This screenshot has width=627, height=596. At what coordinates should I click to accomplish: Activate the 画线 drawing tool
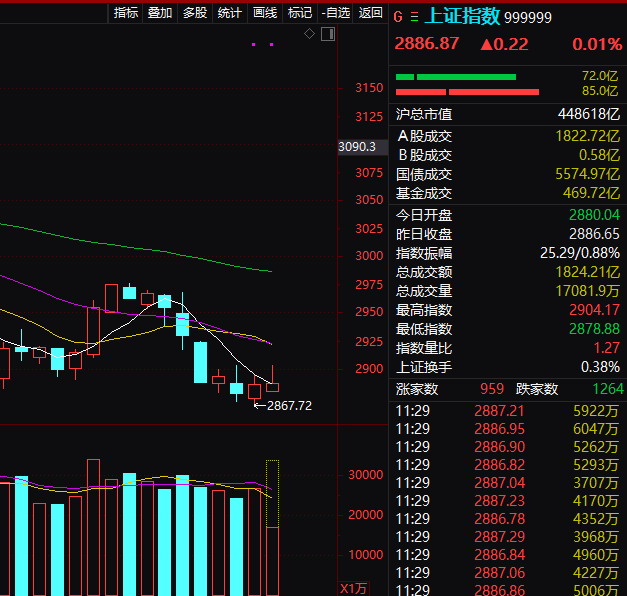(265, 13)
